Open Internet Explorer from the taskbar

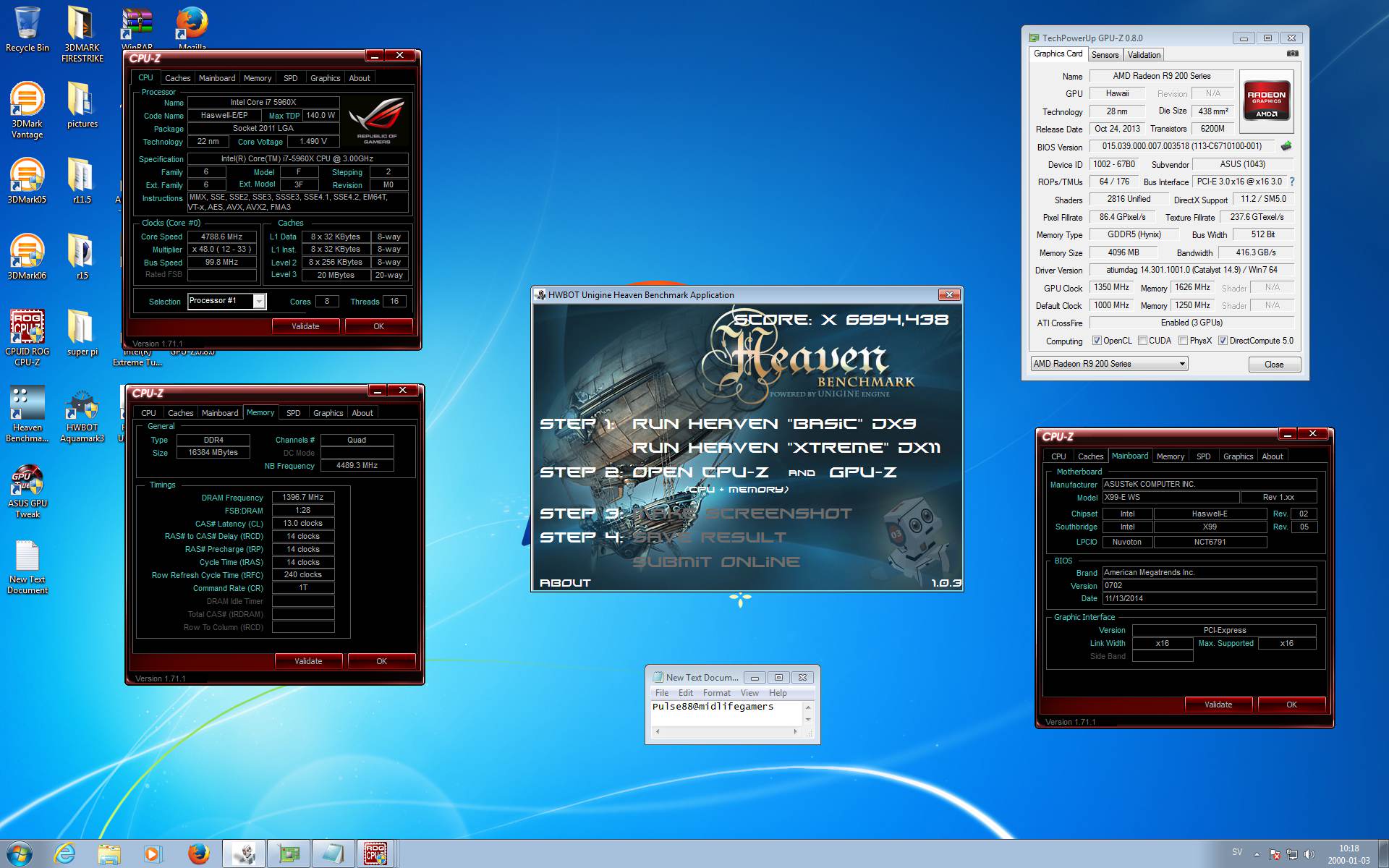pyautogui.click(x=65, y=854)
